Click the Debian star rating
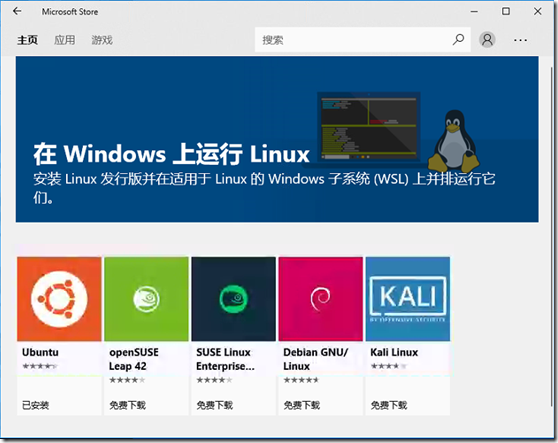Screen dimensions: 558x443 [x=301, y=380]
